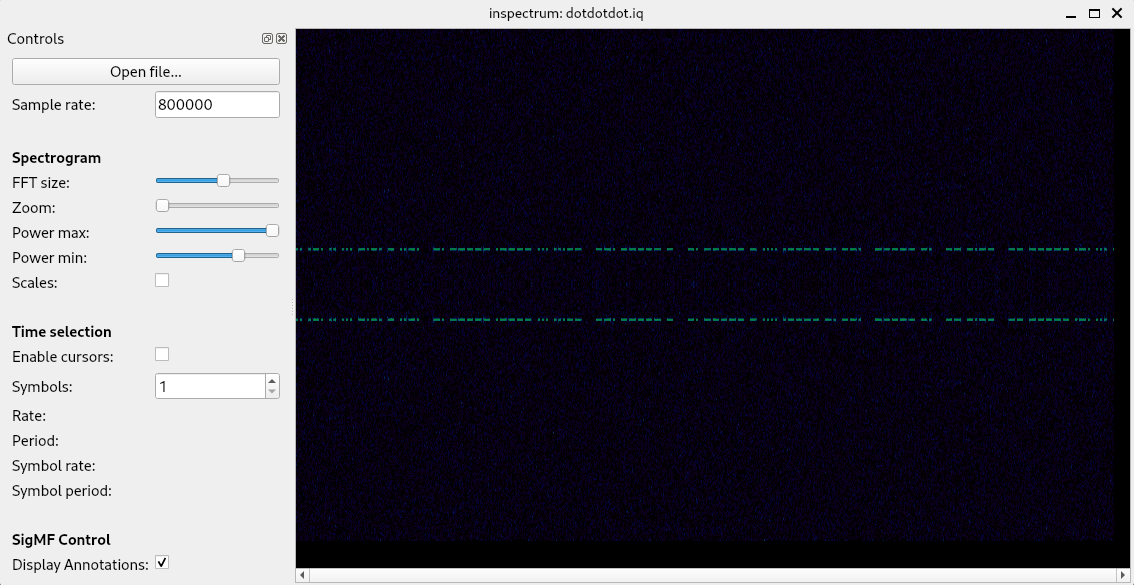The image size is (1134, 585).
Task: Click the Zoom slider handle
Action: [162, 206]
